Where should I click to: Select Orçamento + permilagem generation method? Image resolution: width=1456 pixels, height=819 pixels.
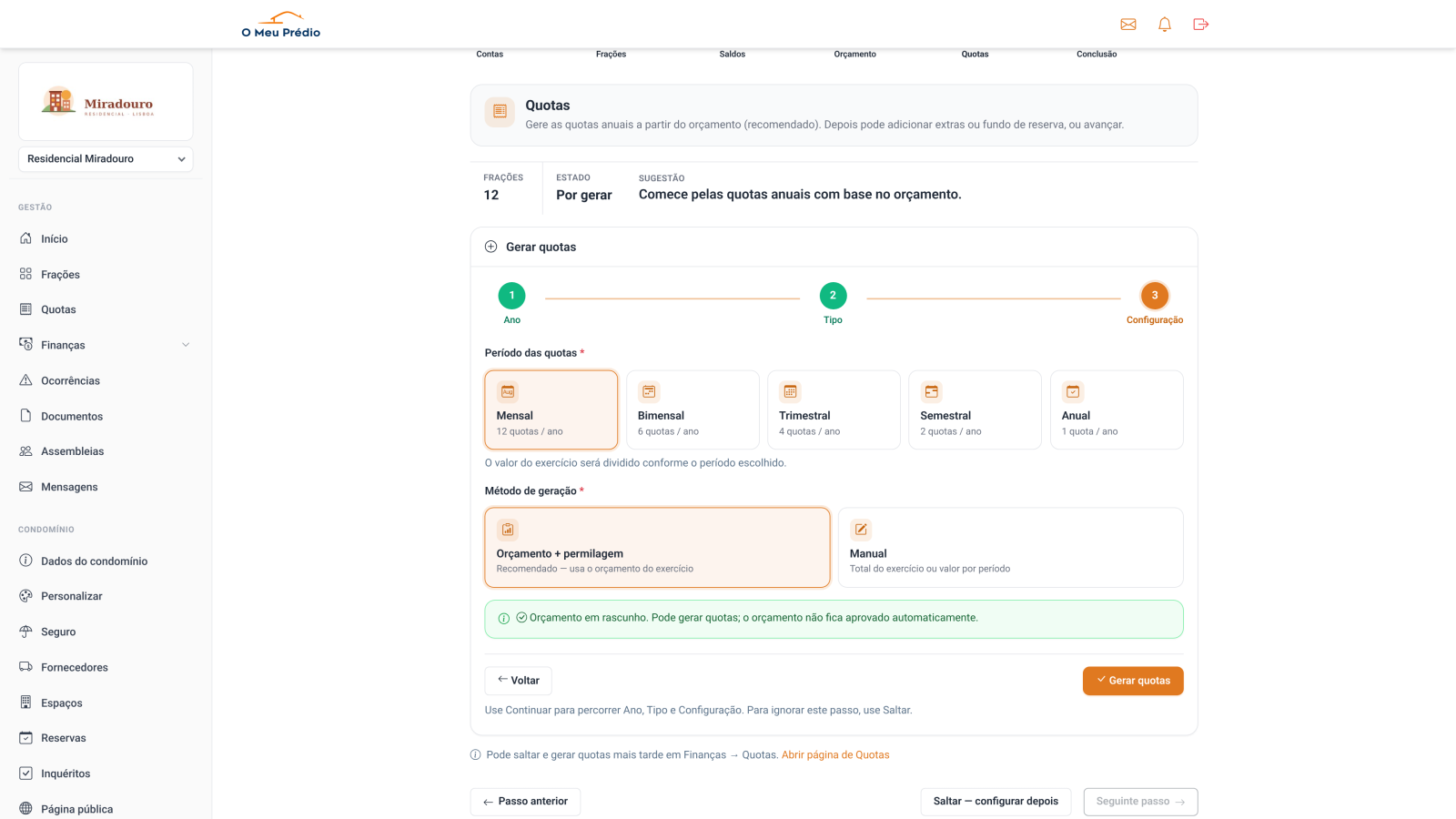(657, 548)
